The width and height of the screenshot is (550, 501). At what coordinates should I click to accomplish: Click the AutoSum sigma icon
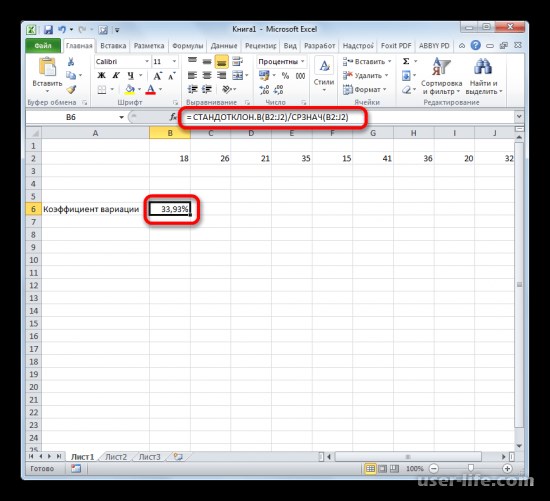(406, 62)
